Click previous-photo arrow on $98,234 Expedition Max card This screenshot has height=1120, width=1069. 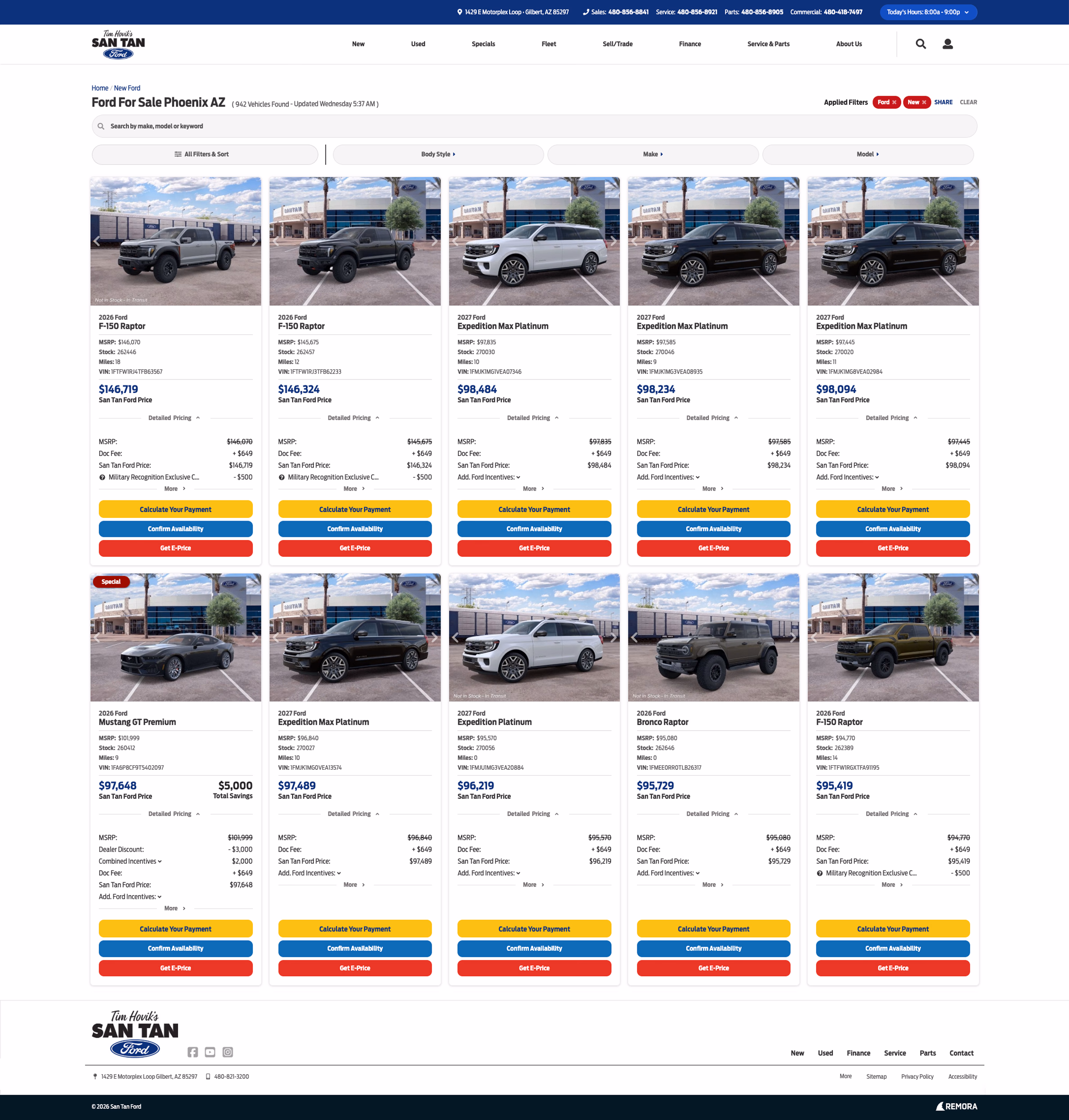pyautogui.click(x=635, y=241)
